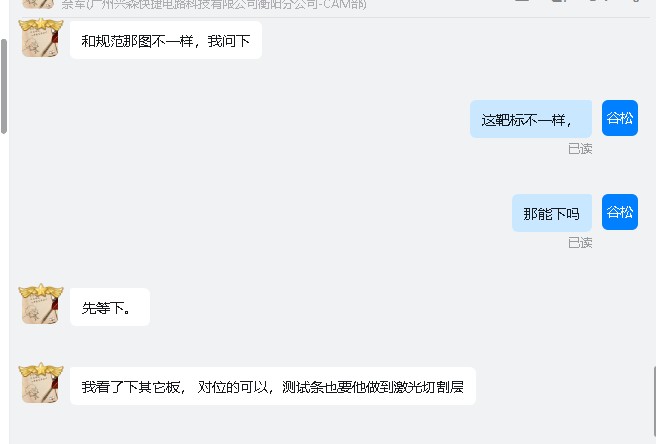Open sender avatar beside "先等下。" message
This screenshot has width=656, height=444.
click(41, 304)
